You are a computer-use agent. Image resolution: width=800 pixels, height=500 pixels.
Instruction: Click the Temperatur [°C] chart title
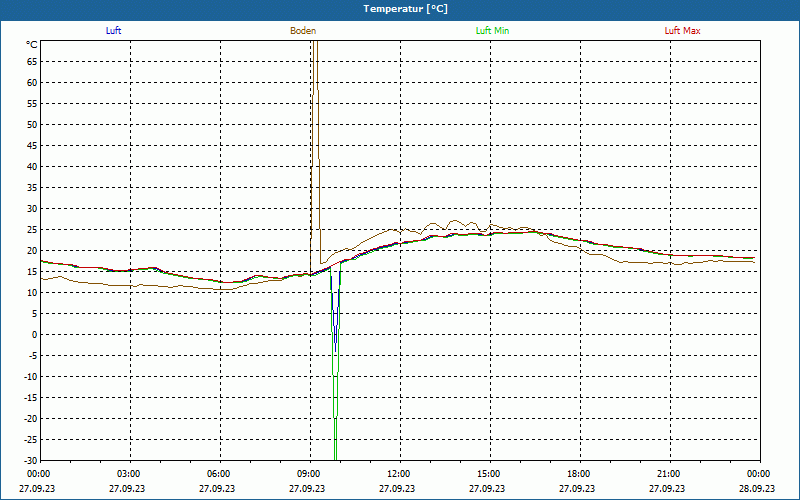(x=406, y=9)
